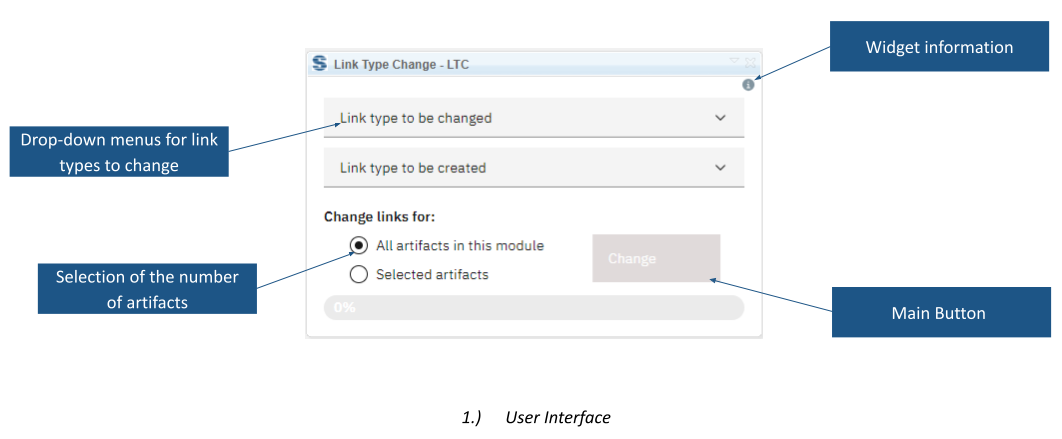The height and width of the screenshot is (439, 1062).
Task: Click the 0% progress bar
Action: click(534, 308)
